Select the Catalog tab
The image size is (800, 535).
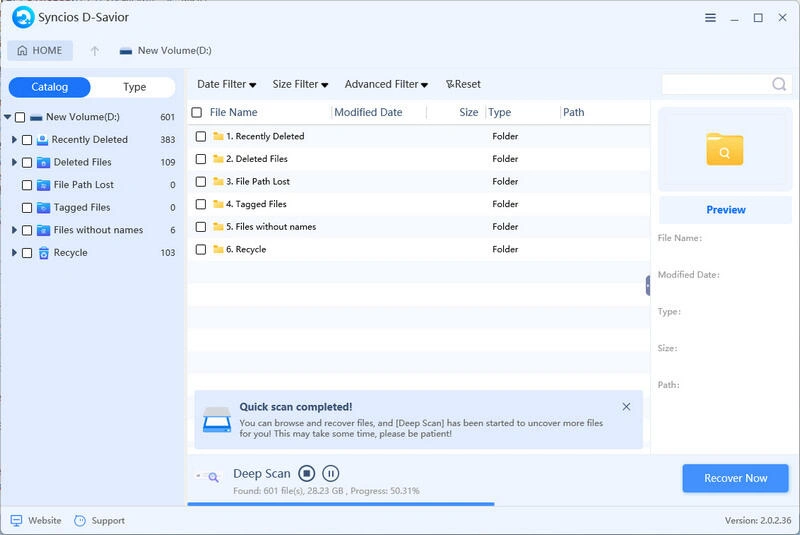[49, 87]
